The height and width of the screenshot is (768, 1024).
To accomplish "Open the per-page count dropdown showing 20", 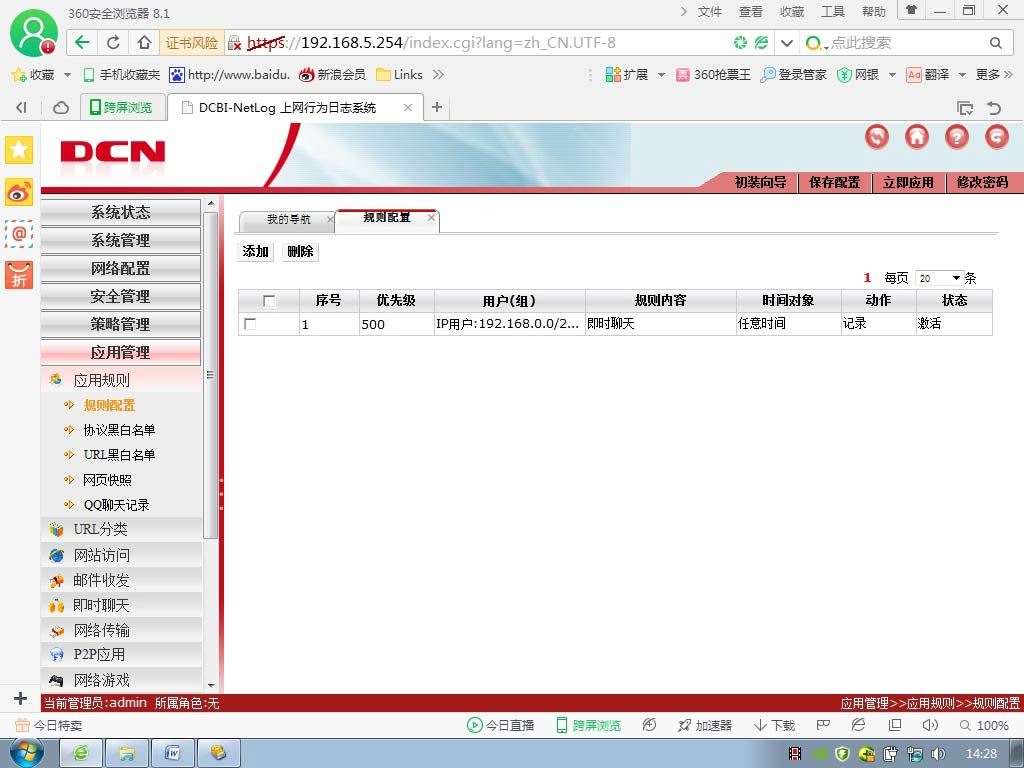I will pyautogui.click(x=938, y=278).
